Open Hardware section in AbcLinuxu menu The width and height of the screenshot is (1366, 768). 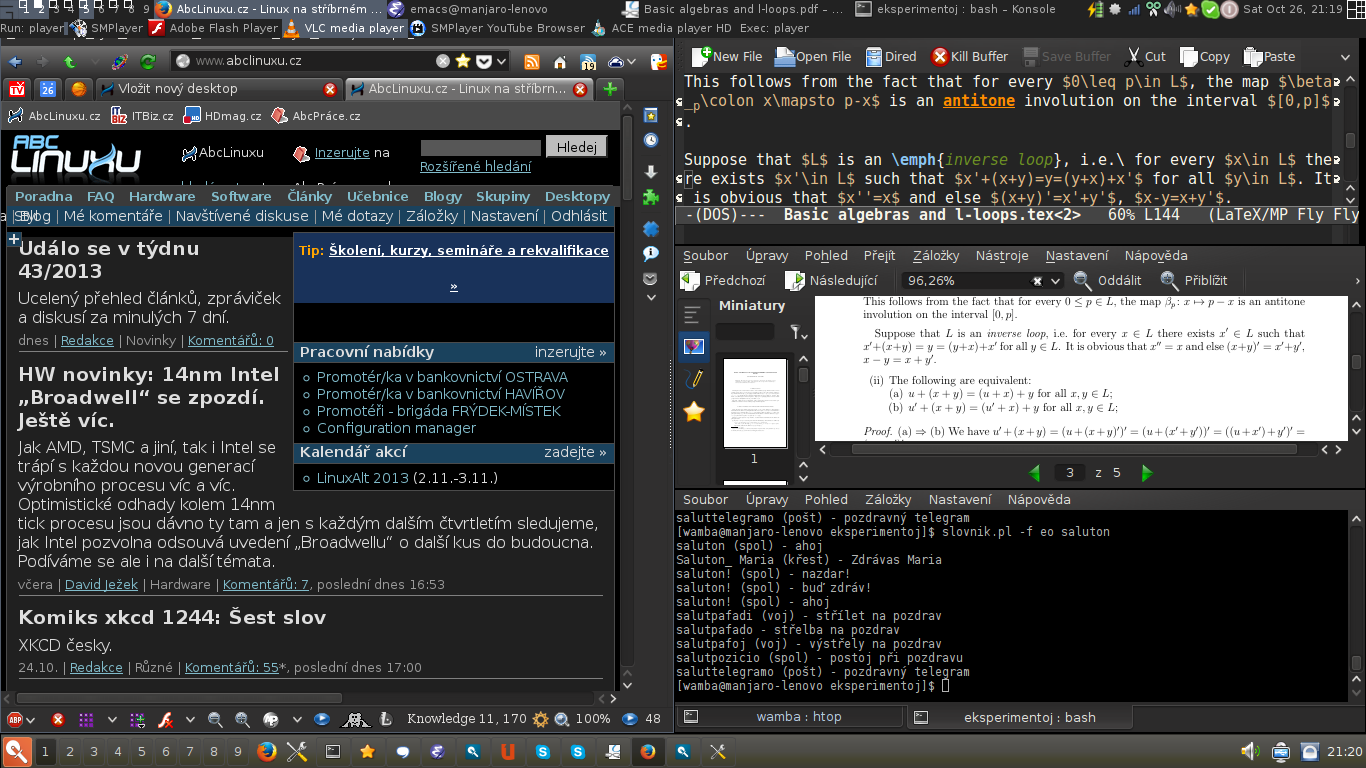click(x=161, y=196)
